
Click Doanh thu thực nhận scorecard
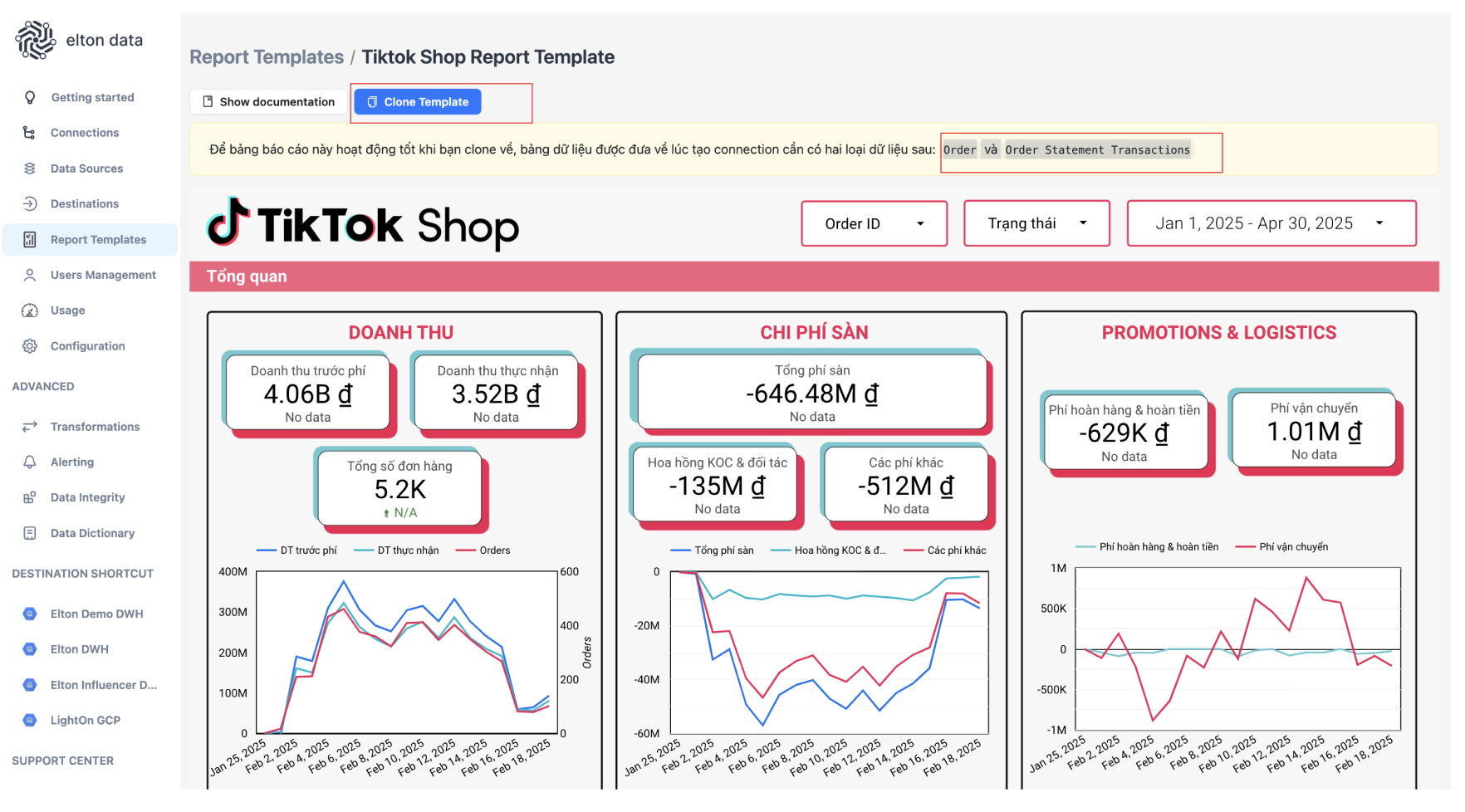pos(497,394)
